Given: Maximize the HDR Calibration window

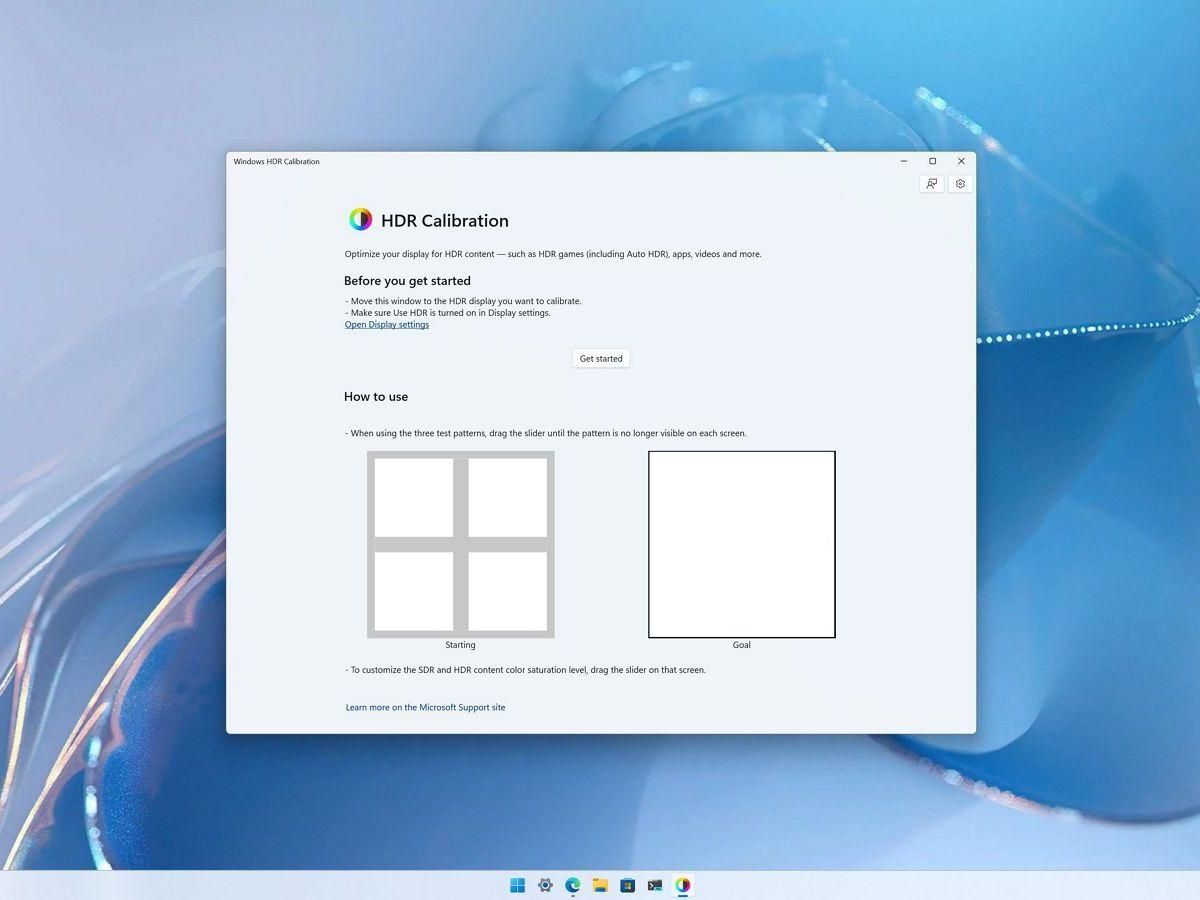Looking at the screenshot, I should [932, 160].
